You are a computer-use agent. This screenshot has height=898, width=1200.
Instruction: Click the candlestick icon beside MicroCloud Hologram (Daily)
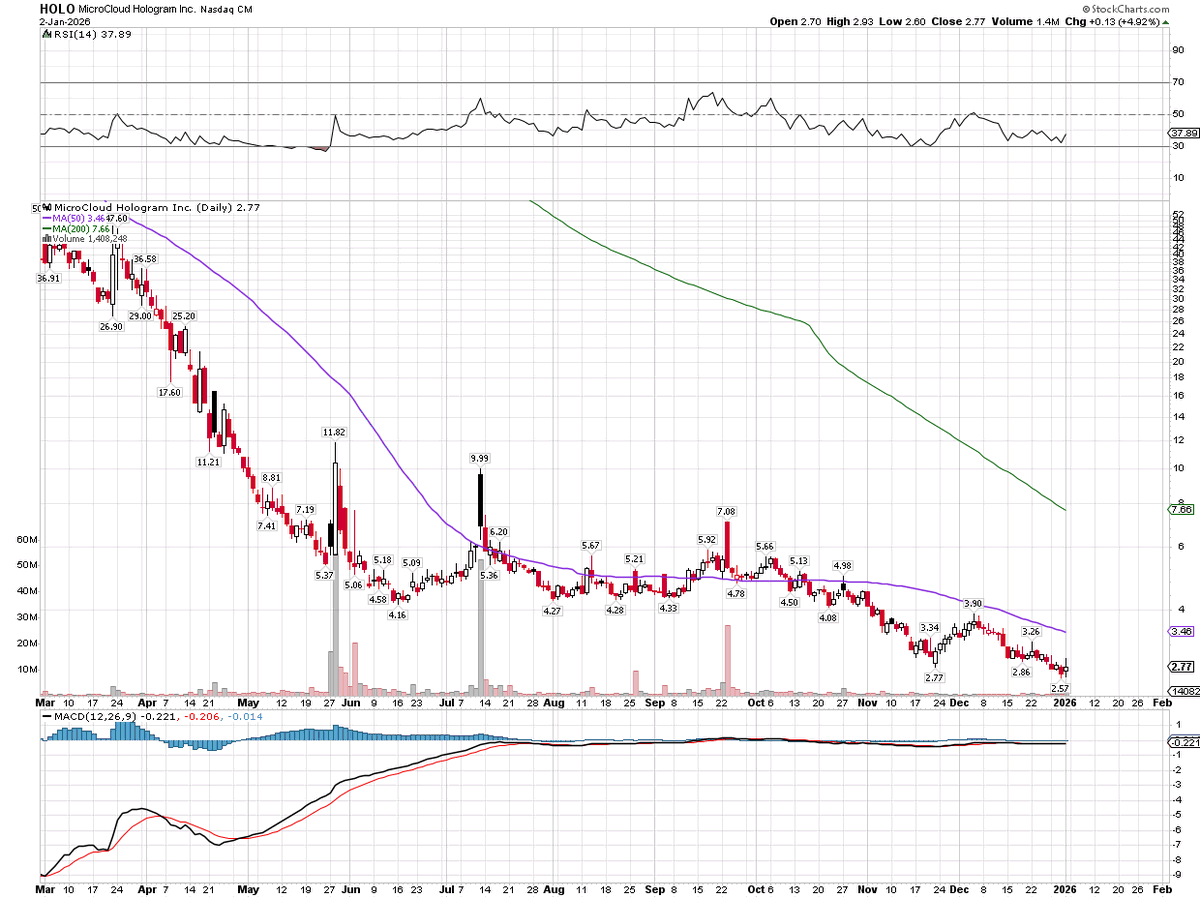pyautogui.click(x=45, y=207)
